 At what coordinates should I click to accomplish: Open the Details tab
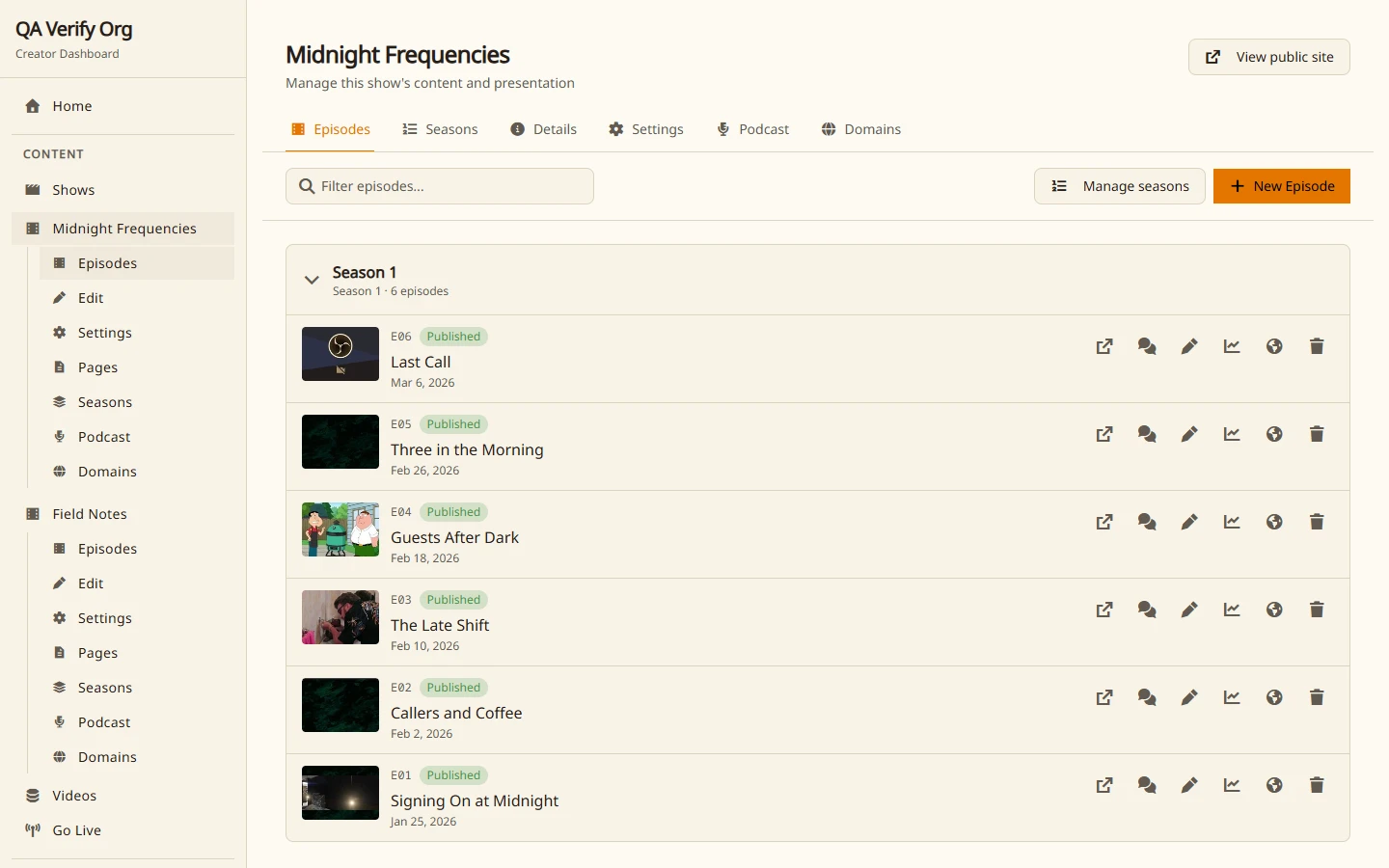(543, 129)
